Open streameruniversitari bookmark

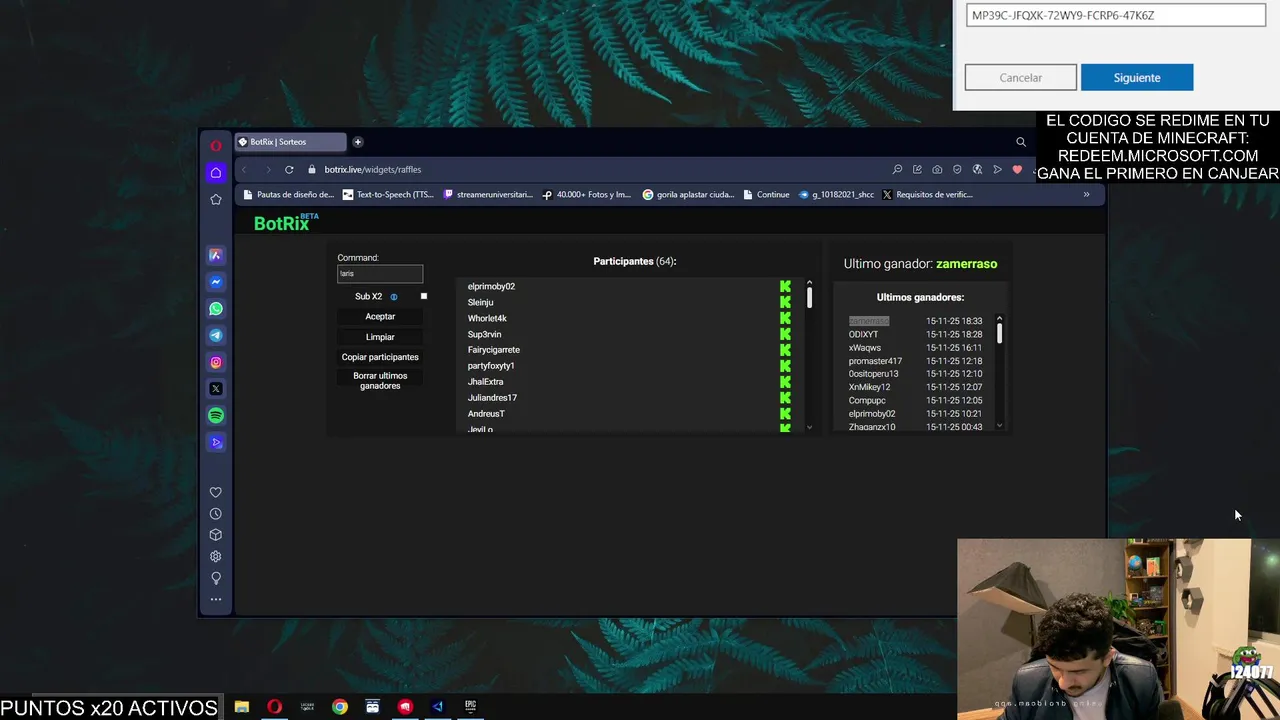click(x=488, y=195)
